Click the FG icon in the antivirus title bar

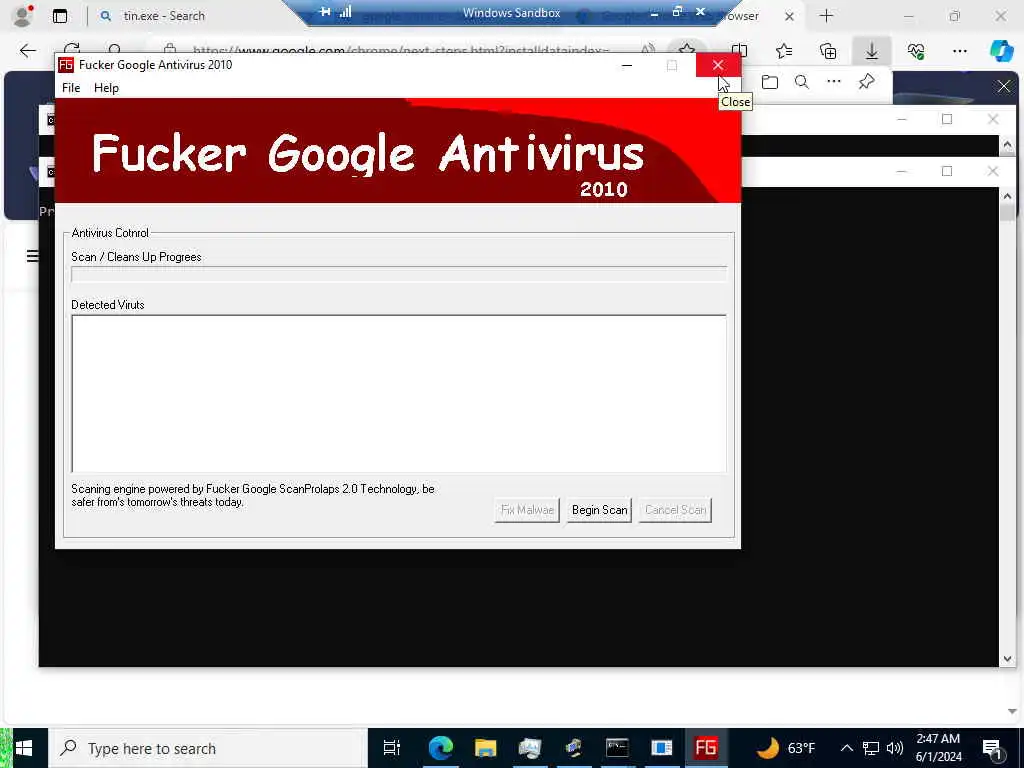(x=65, y=65)
